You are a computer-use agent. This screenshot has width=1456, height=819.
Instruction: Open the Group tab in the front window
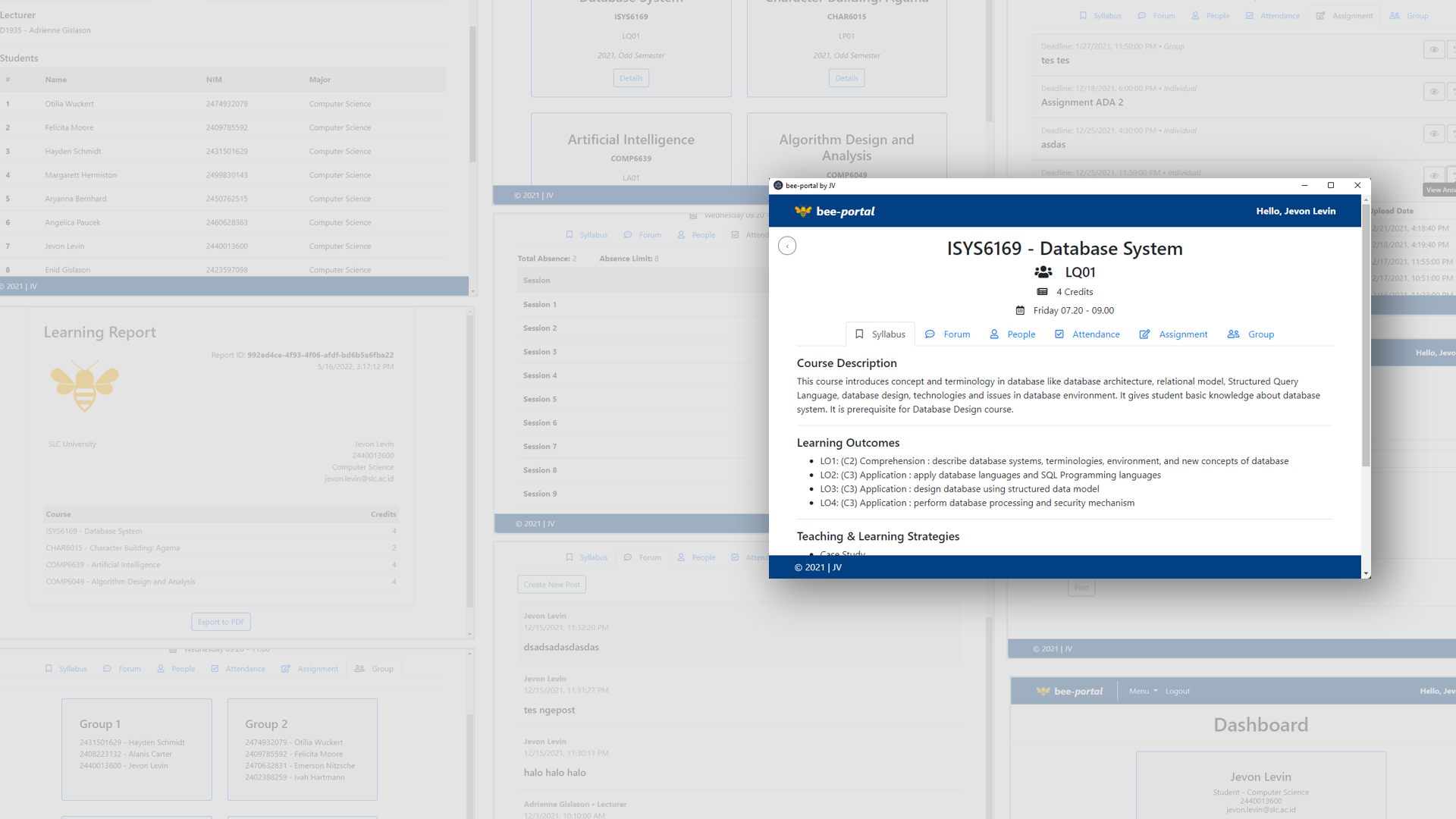[x=1251, y=334]
